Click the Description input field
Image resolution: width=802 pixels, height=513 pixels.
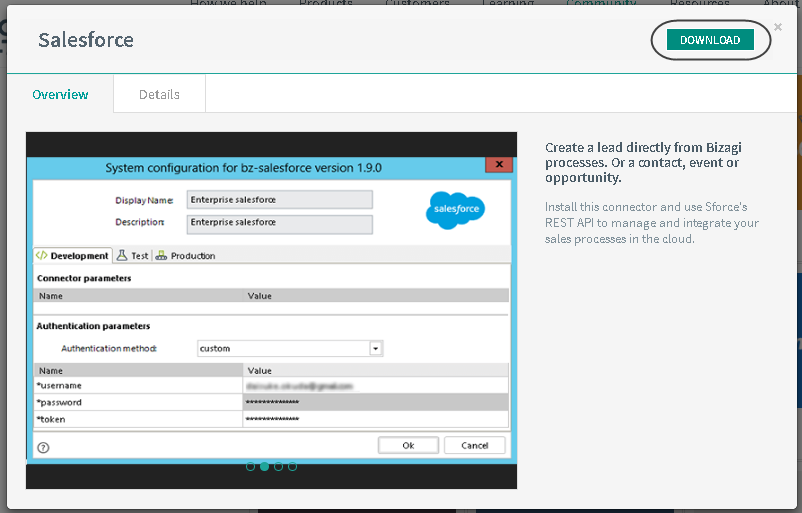(x=280, y=224)
